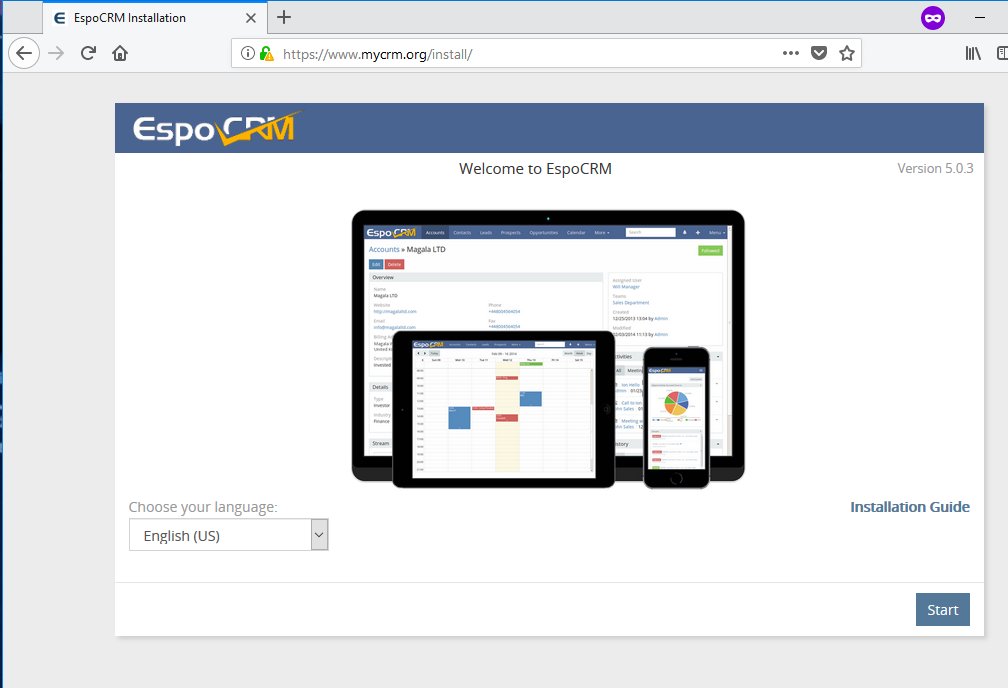This screenshot has width=1008, height=688.
Task: Open page actions three-dot menu
Action: [x=791, y=53]
